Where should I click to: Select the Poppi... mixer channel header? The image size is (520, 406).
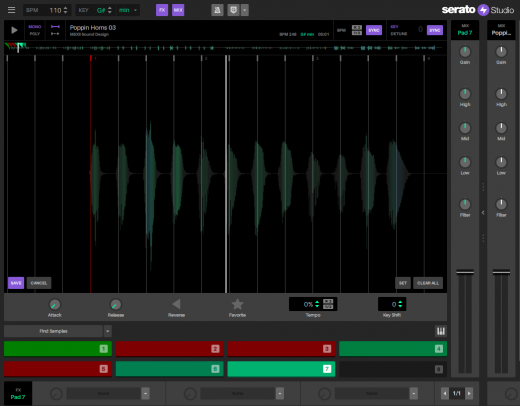click(501, 30)
